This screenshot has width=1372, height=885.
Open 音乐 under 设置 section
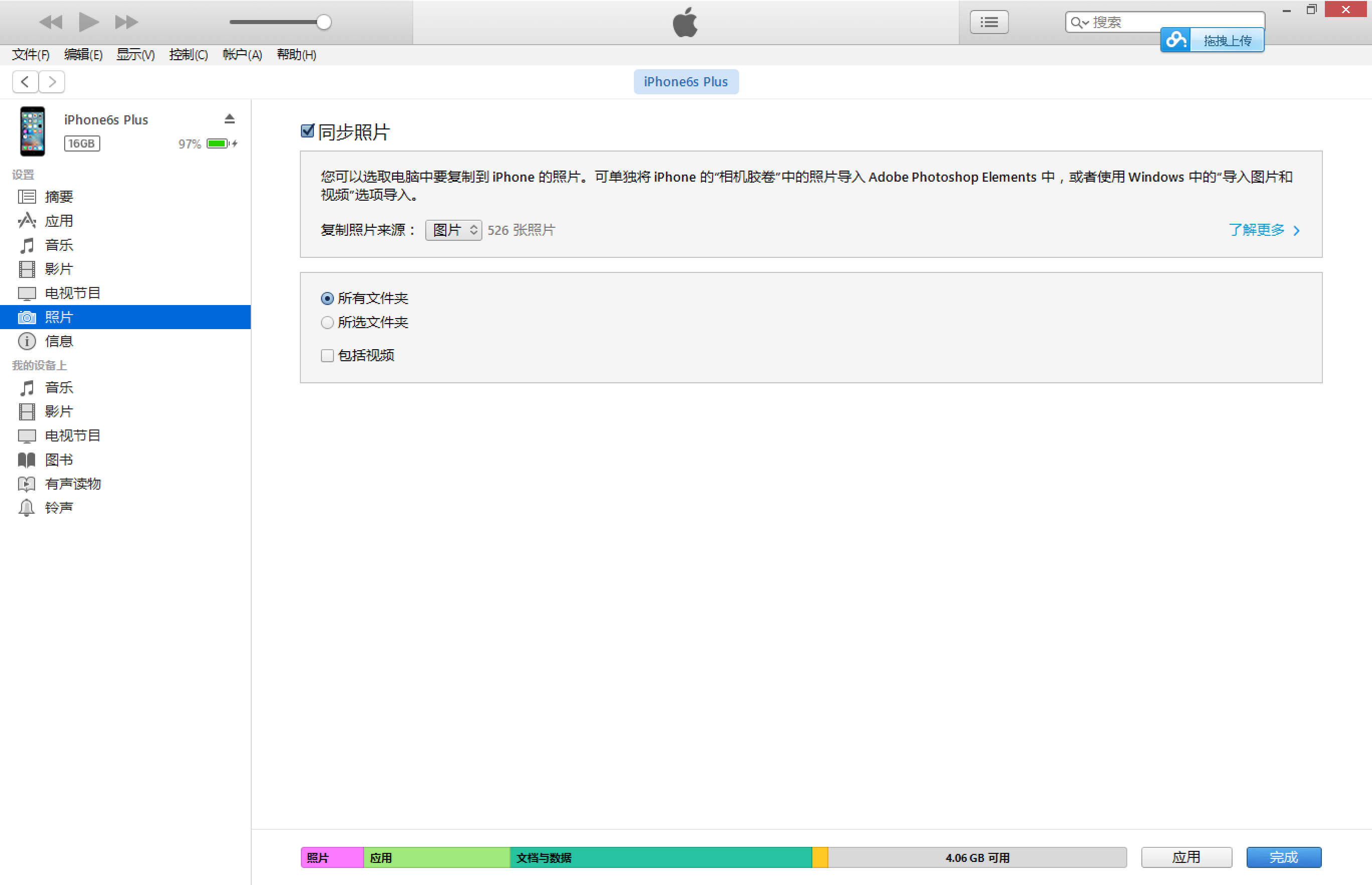coord(125,245)
